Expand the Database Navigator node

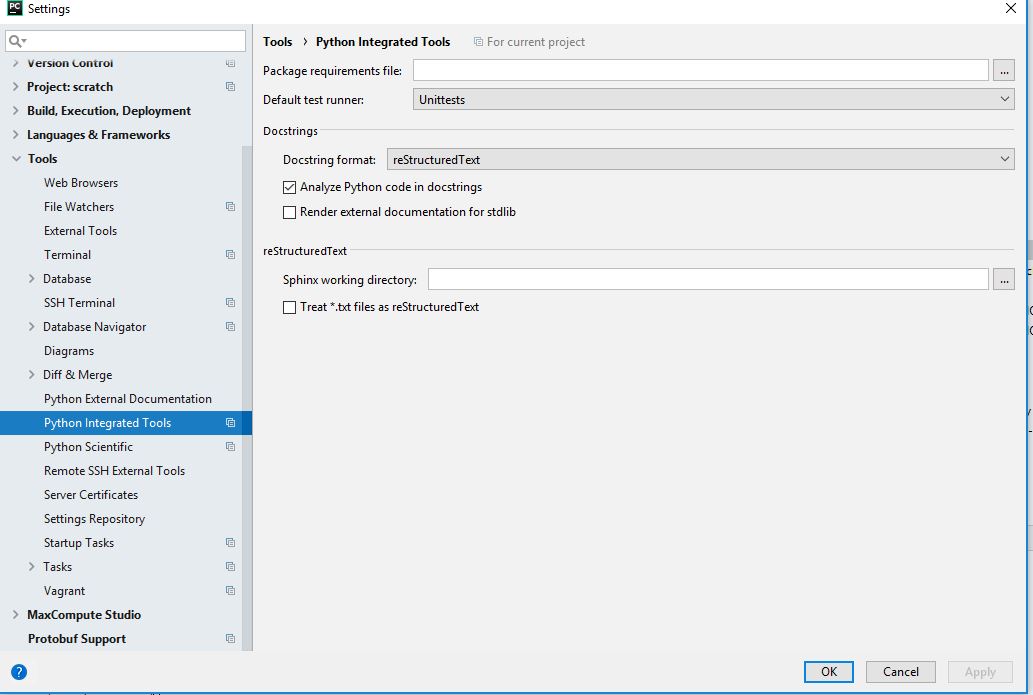click(31, 327)
